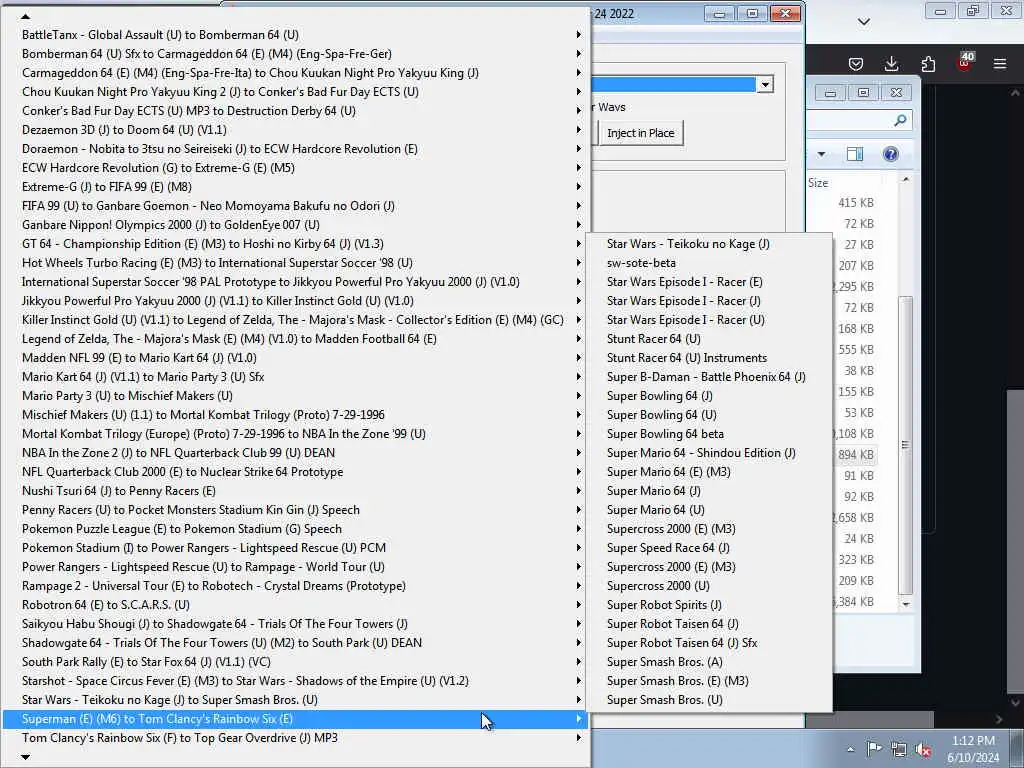Choose Super Speed Race 64 (J)
Screen dimensions: 1024x768
click(x=709, y=547)
